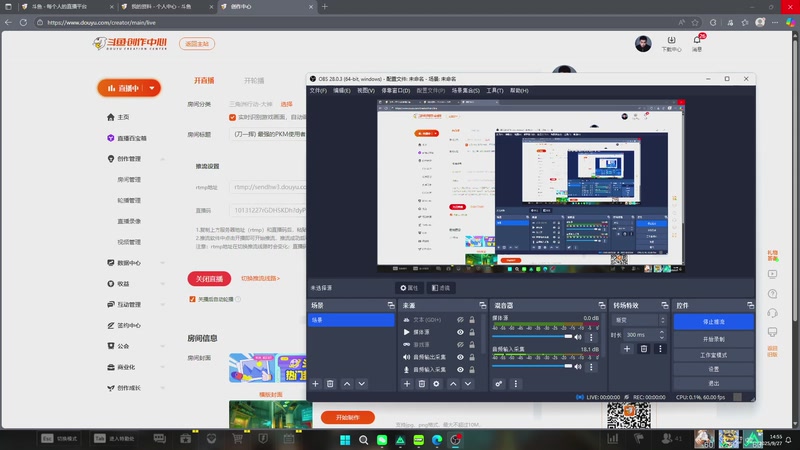Open transition three-dot properties menu

660,349
